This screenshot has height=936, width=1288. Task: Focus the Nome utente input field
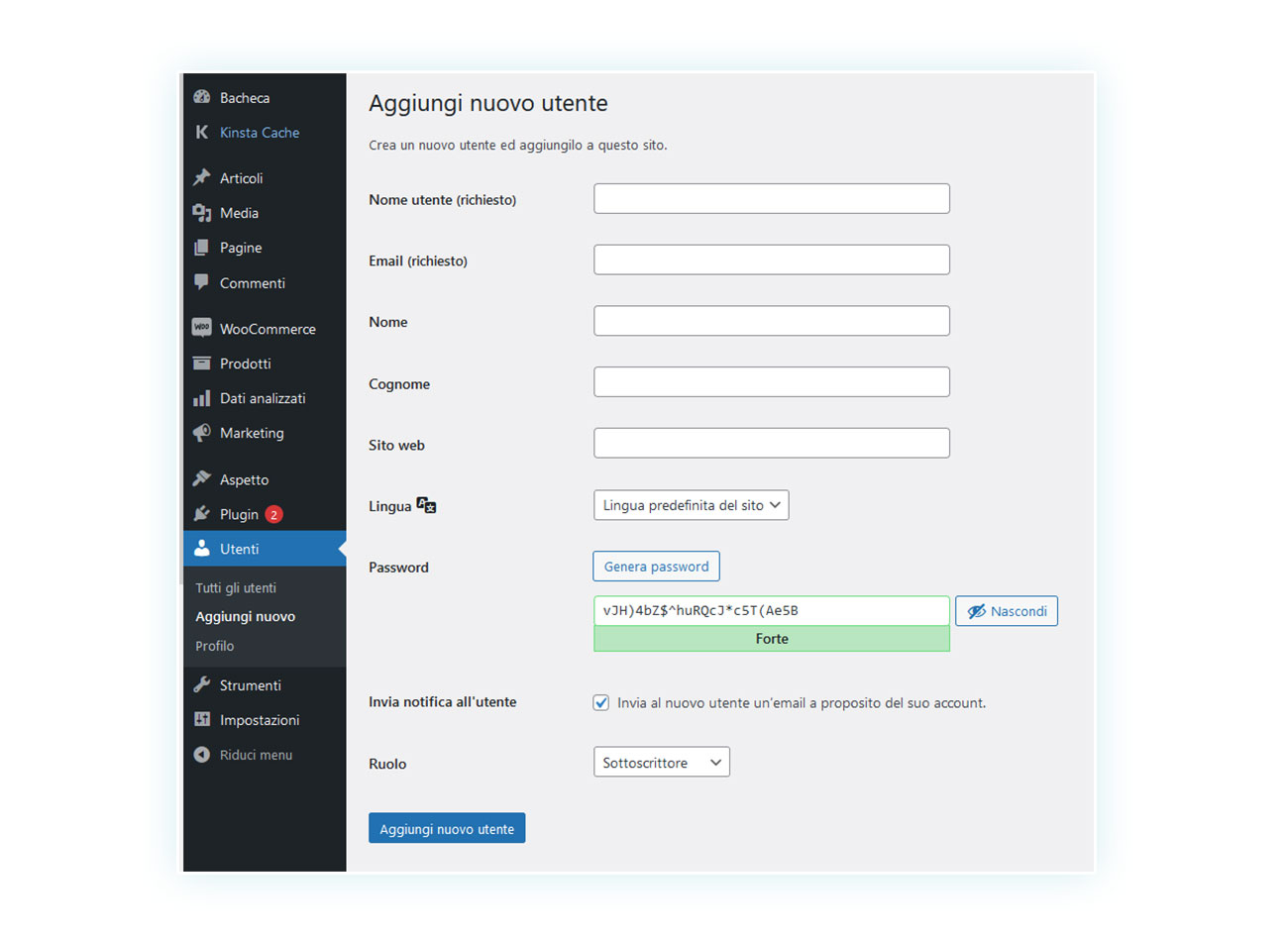pyautogui.click(x=772, y=198)
